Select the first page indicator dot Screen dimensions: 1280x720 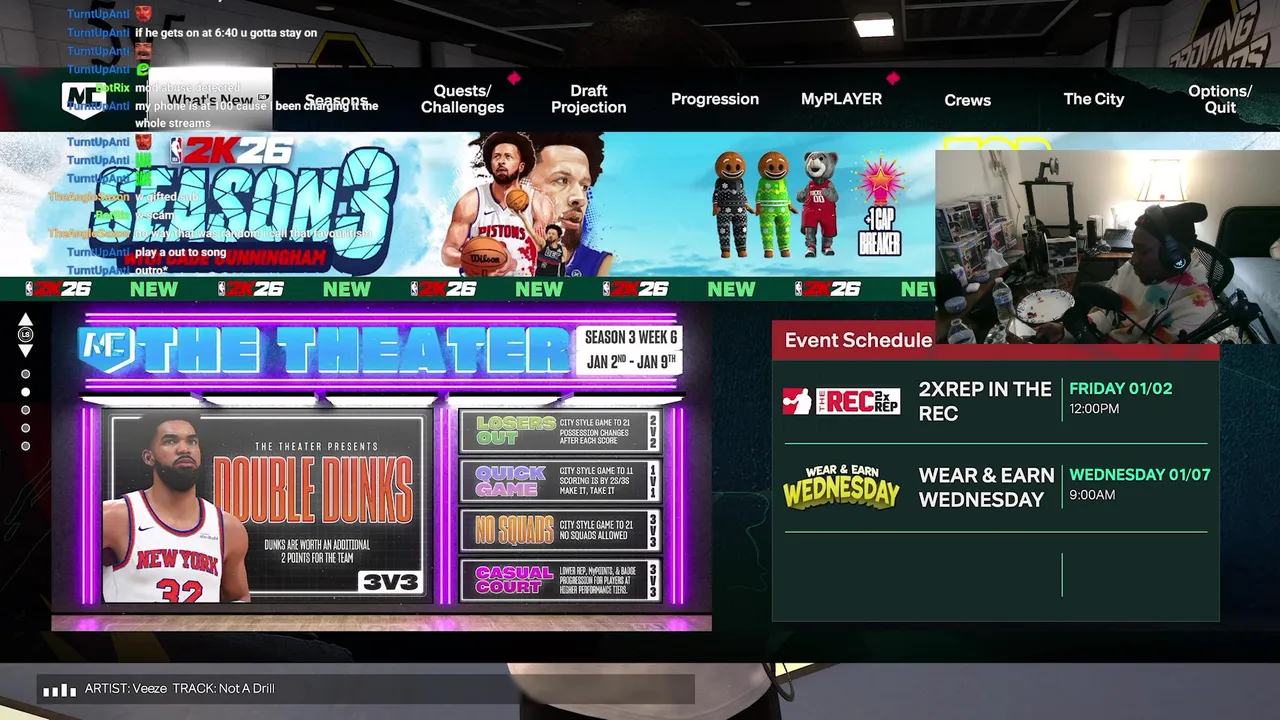point(26,374)
